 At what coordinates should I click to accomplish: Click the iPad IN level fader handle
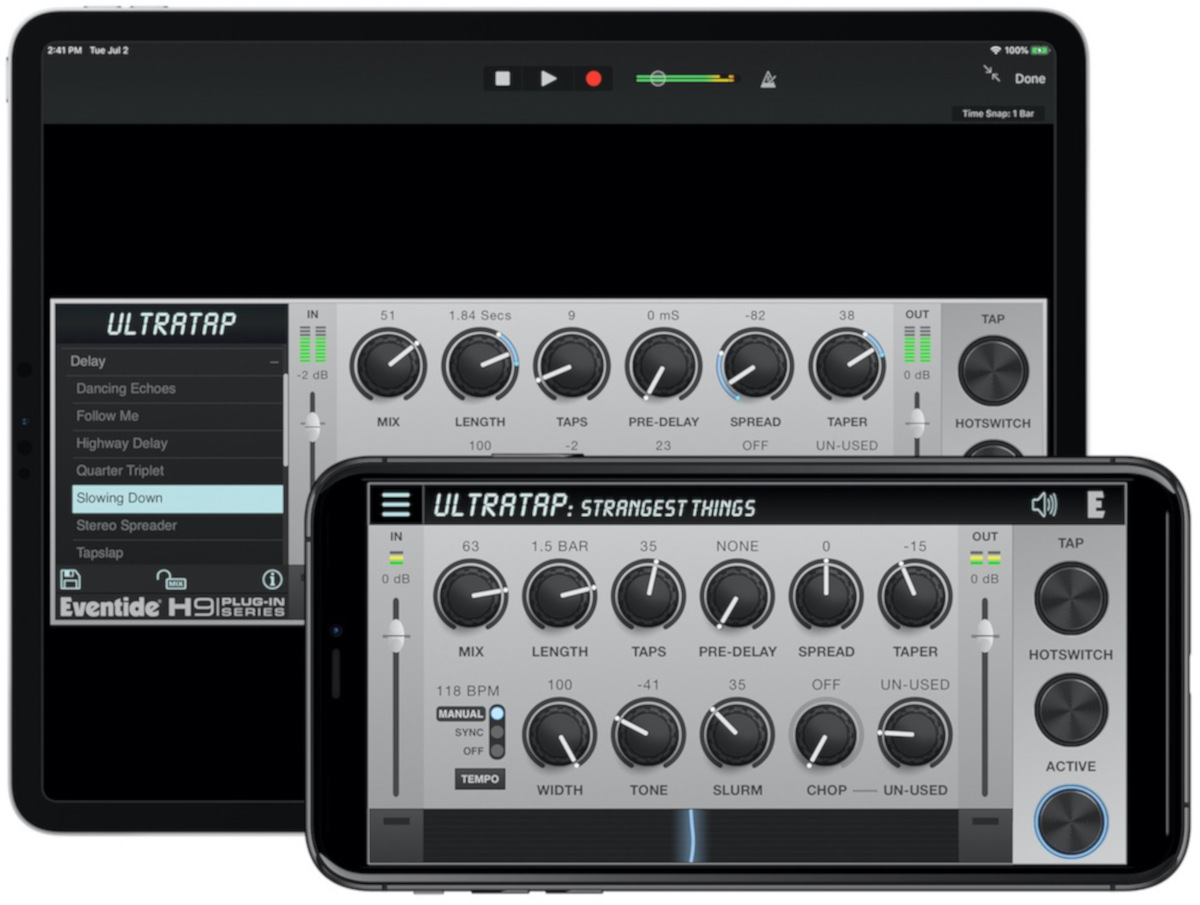(x=312, y=425)
